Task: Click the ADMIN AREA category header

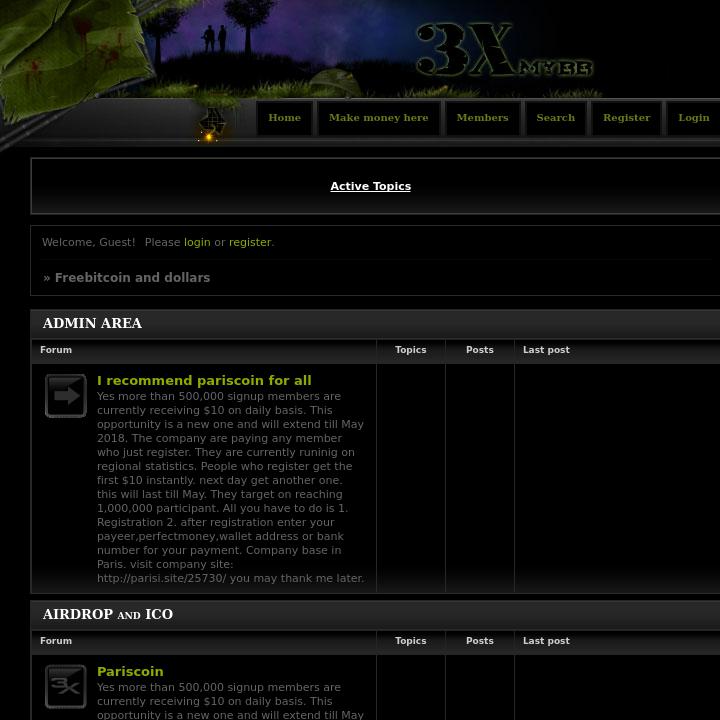Action: point(92,323)
